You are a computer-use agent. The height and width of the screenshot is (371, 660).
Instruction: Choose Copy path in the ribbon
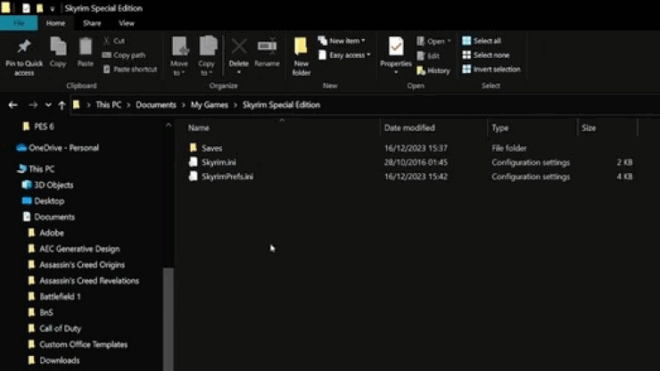pyautogui.click(x=124, y=55)
